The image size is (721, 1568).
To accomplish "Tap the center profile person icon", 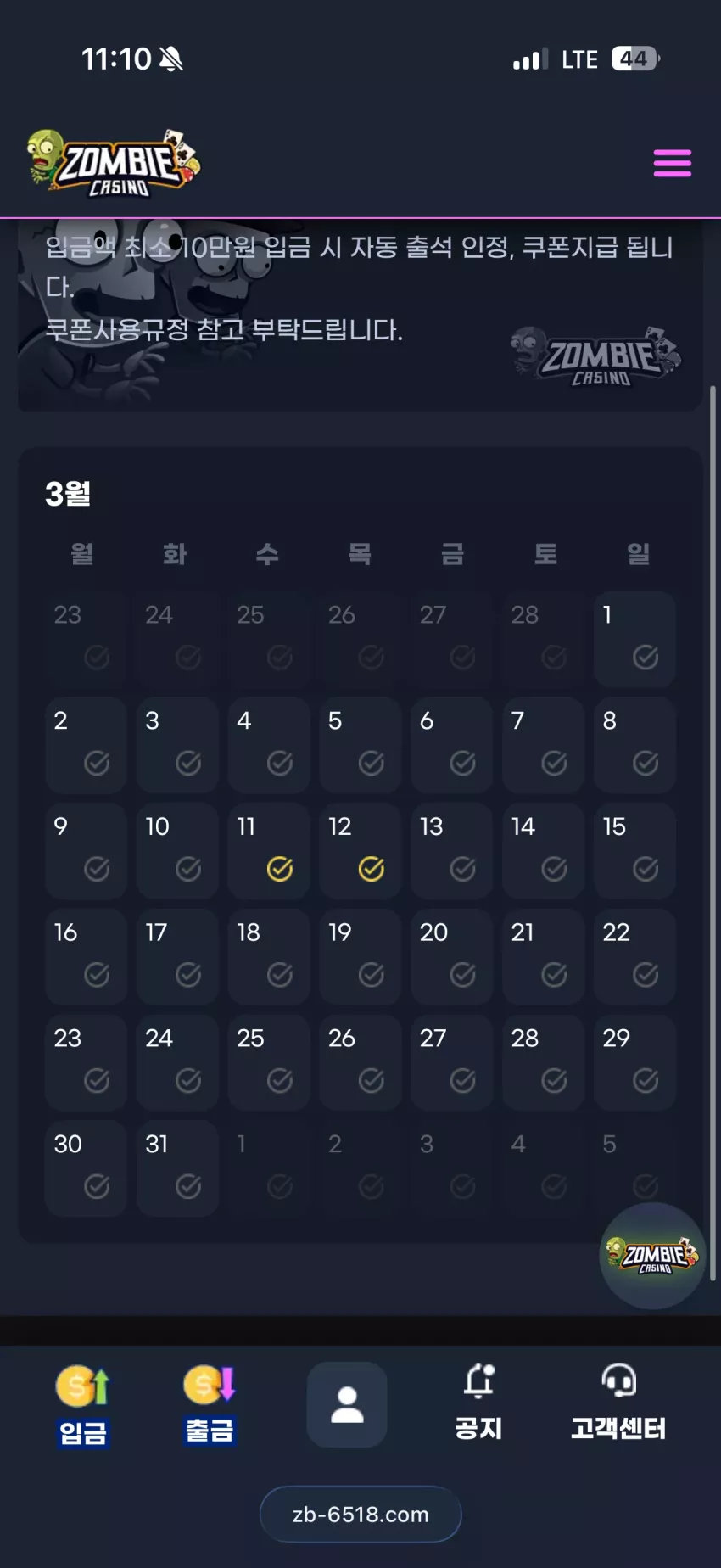I will (x=347, y=1404).
